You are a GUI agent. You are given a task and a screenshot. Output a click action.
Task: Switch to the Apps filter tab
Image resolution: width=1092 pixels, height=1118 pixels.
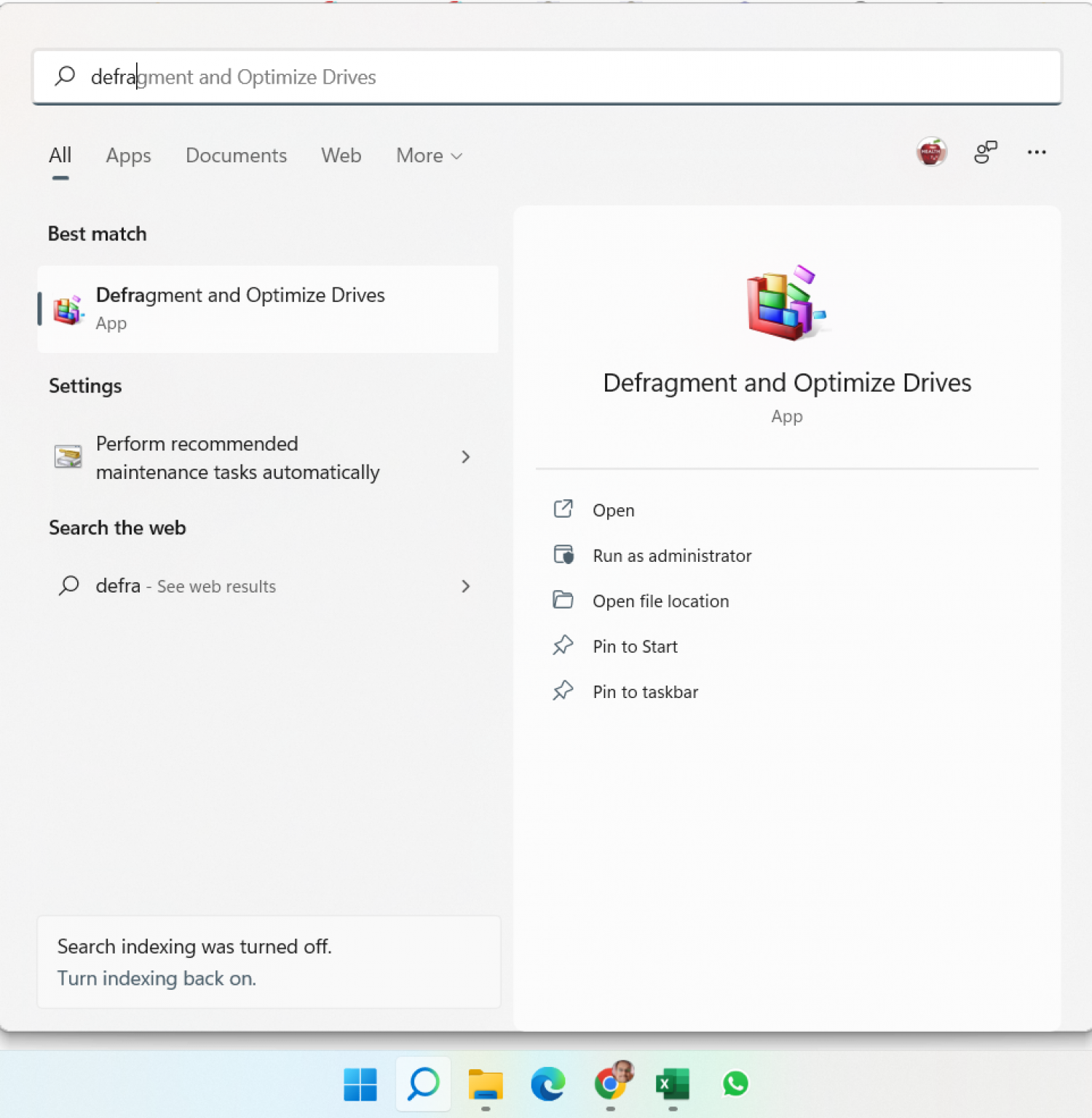pos(128,156)
